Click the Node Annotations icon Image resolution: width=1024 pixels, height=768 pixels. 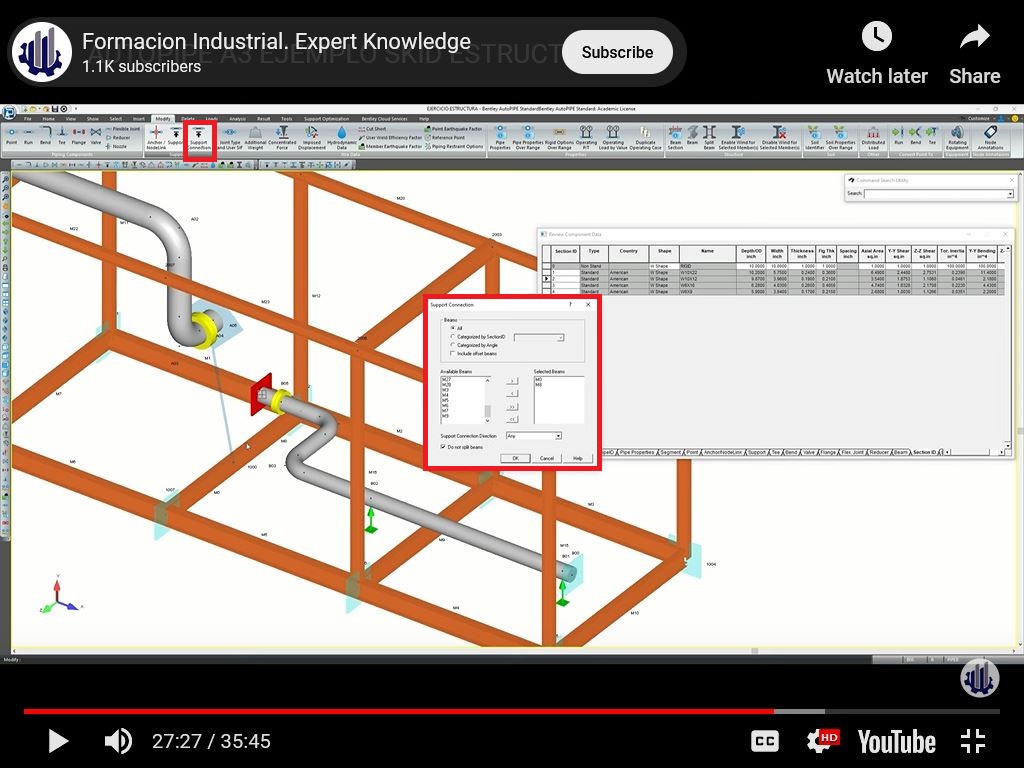click(990, 138)
